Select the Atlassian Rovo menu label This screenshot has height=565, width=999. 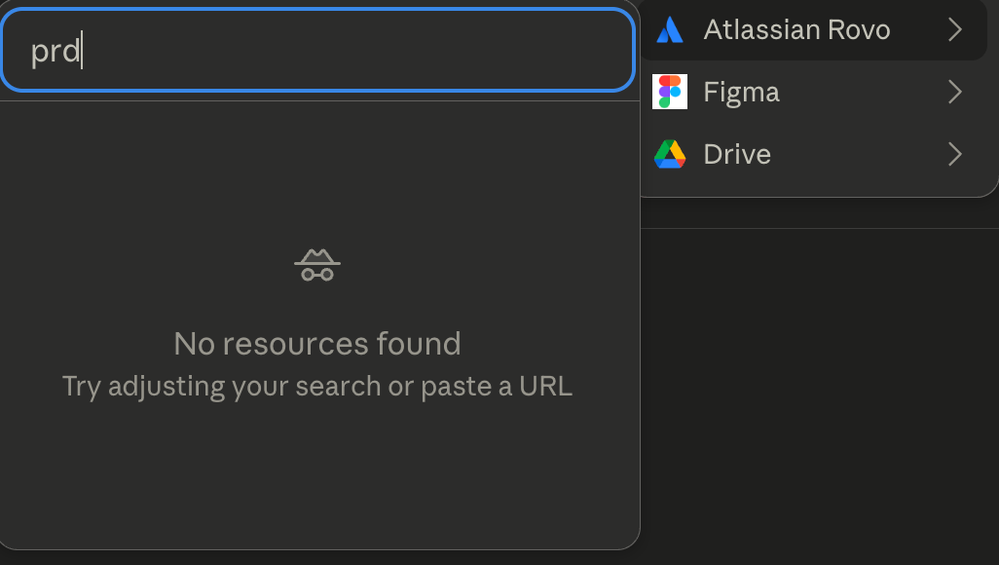(x=796, y=30)
